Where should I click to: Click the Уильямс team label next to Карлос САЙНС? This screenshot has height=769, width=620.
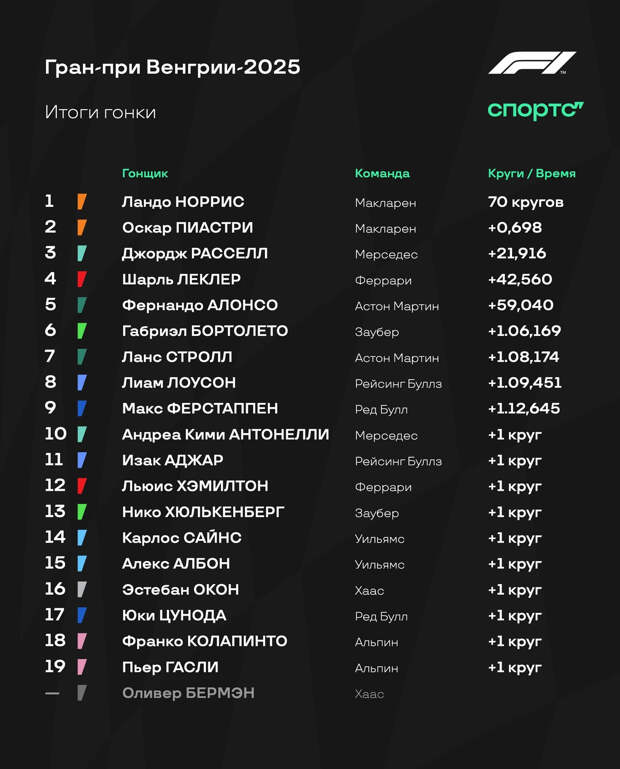(380, 538)
